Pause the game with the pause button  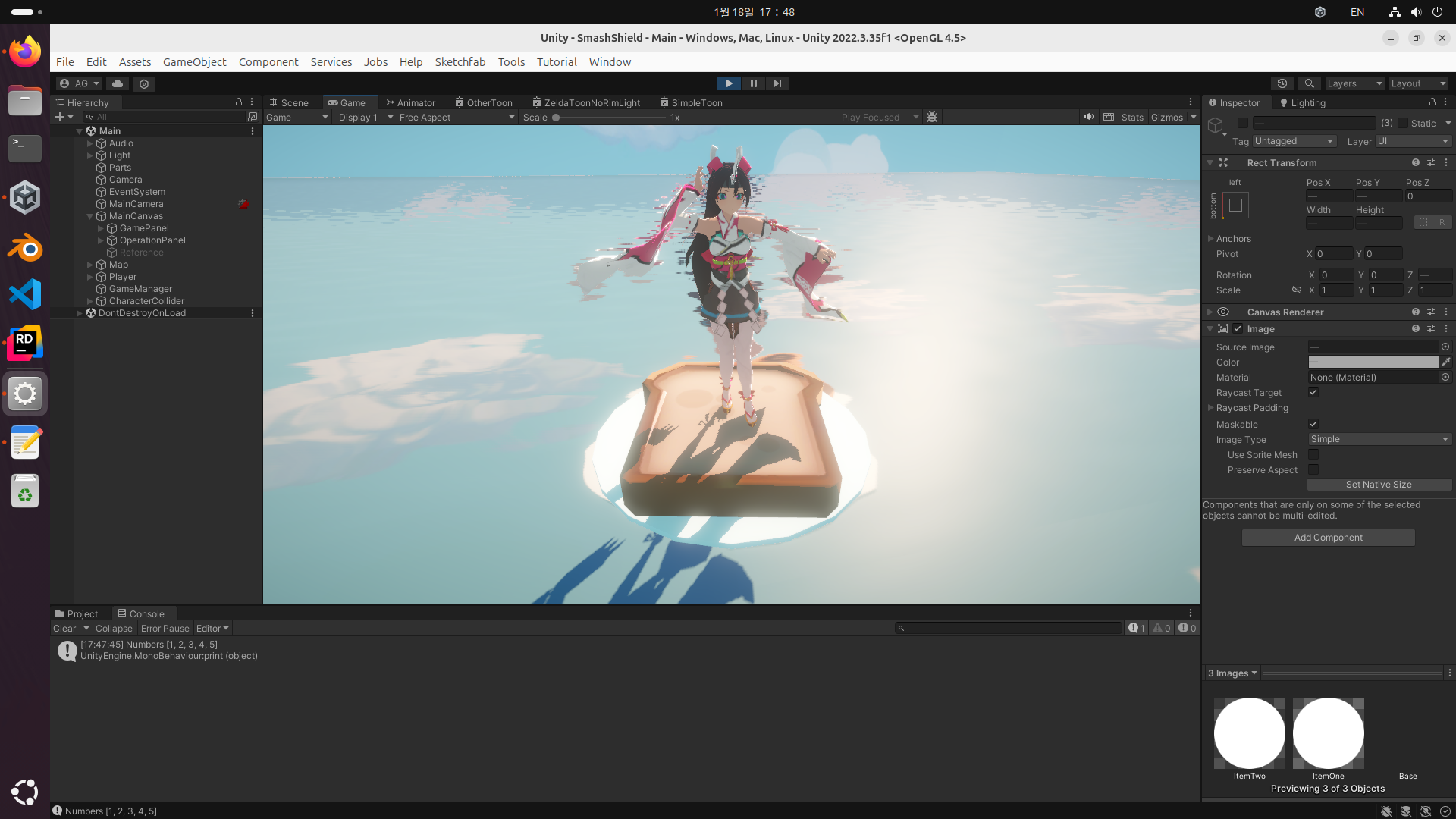[x=753, y=83]
